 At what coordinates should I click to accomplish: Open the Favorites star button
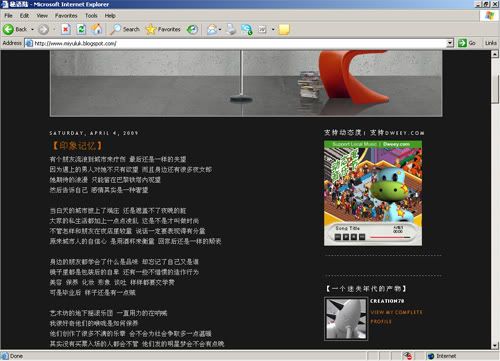coord(163,30)
